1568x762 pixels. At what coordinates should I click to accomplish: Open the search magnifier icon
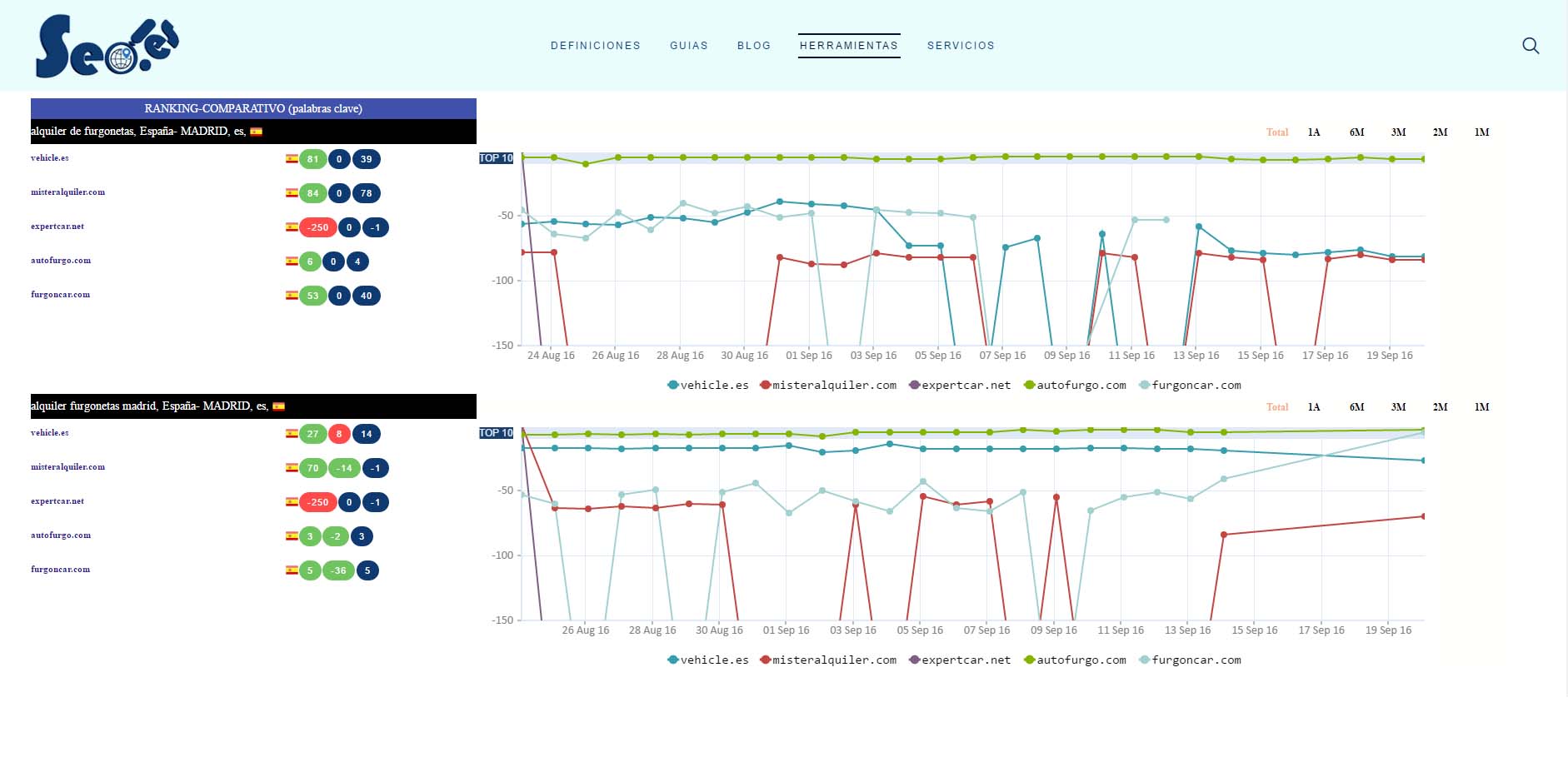pos(1531,46)
